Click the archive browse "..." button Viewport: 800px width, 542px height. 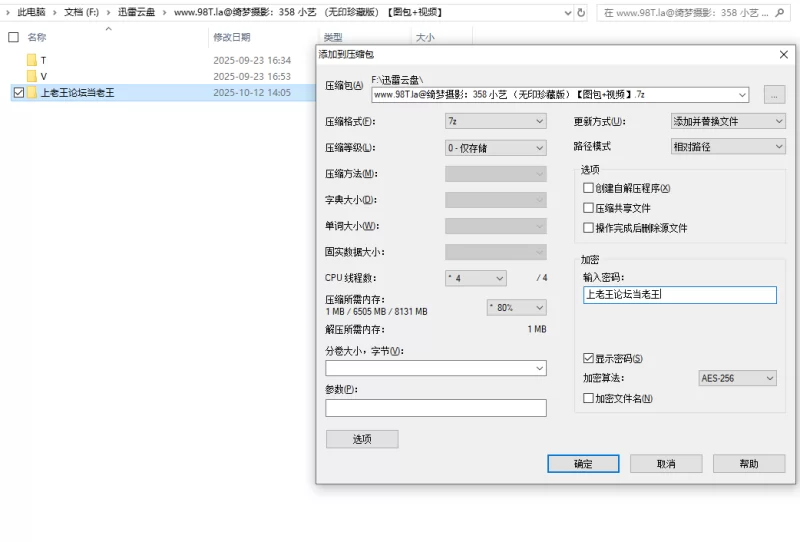coord(774,95)
